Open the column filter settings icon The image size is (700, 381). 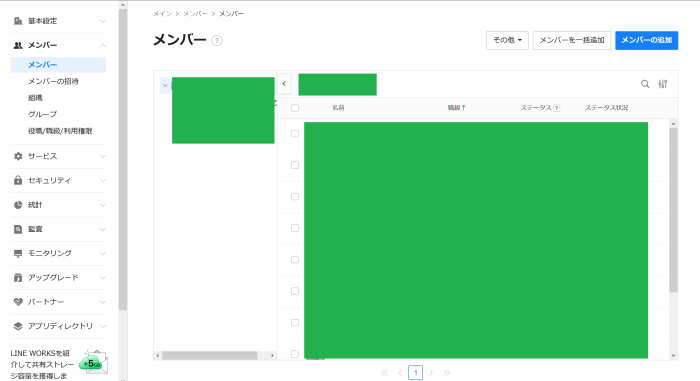(662, 84)
